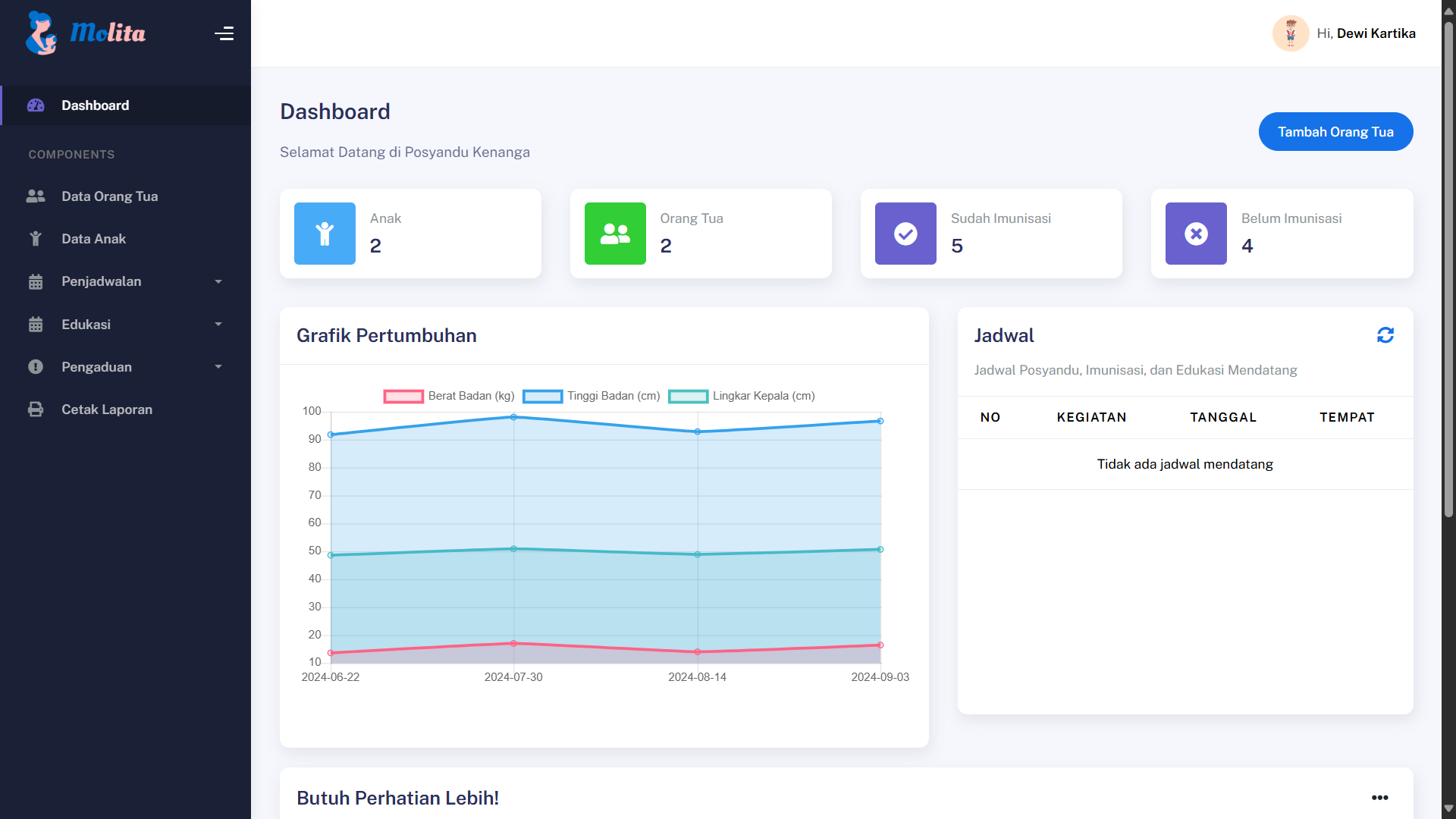1456x819 pixels.
Task: Click the refresh icon on the Jadwal panel
Action: tap(1385, 334)
